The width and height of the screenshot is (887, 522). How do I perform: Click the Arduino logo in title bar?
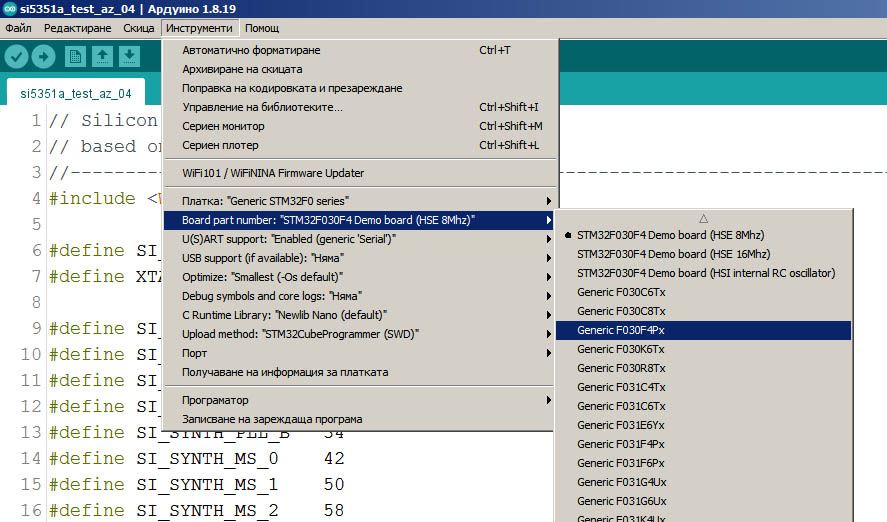9,8
